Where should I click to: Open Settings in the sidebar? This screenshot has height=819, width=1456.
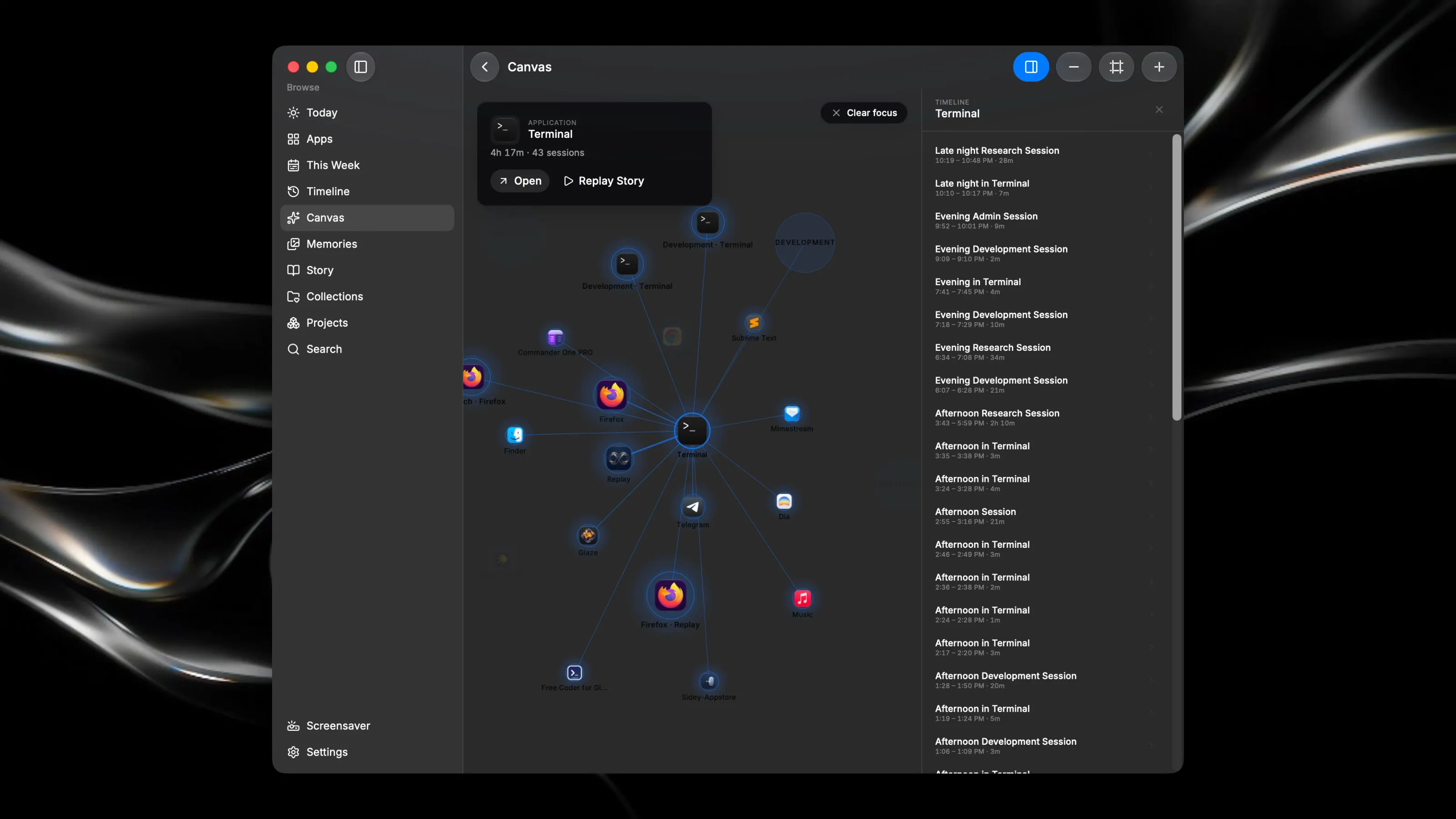367,752
